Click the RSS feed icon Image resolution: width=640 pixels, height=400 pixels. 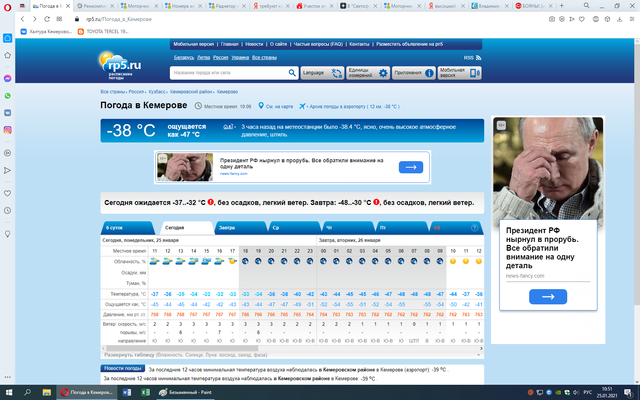478,58
